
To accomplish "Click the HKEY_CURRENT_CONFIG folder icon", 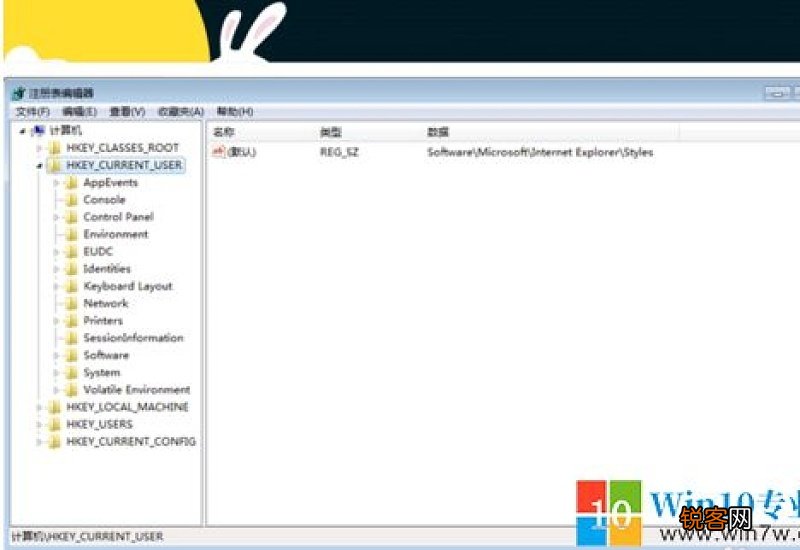I will click(55, 442).
